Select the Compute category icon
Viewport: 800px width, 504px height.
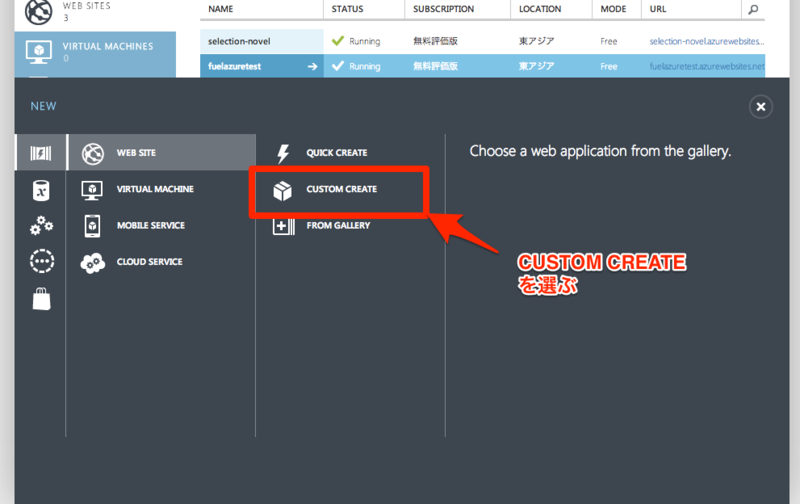pos(41,153)
